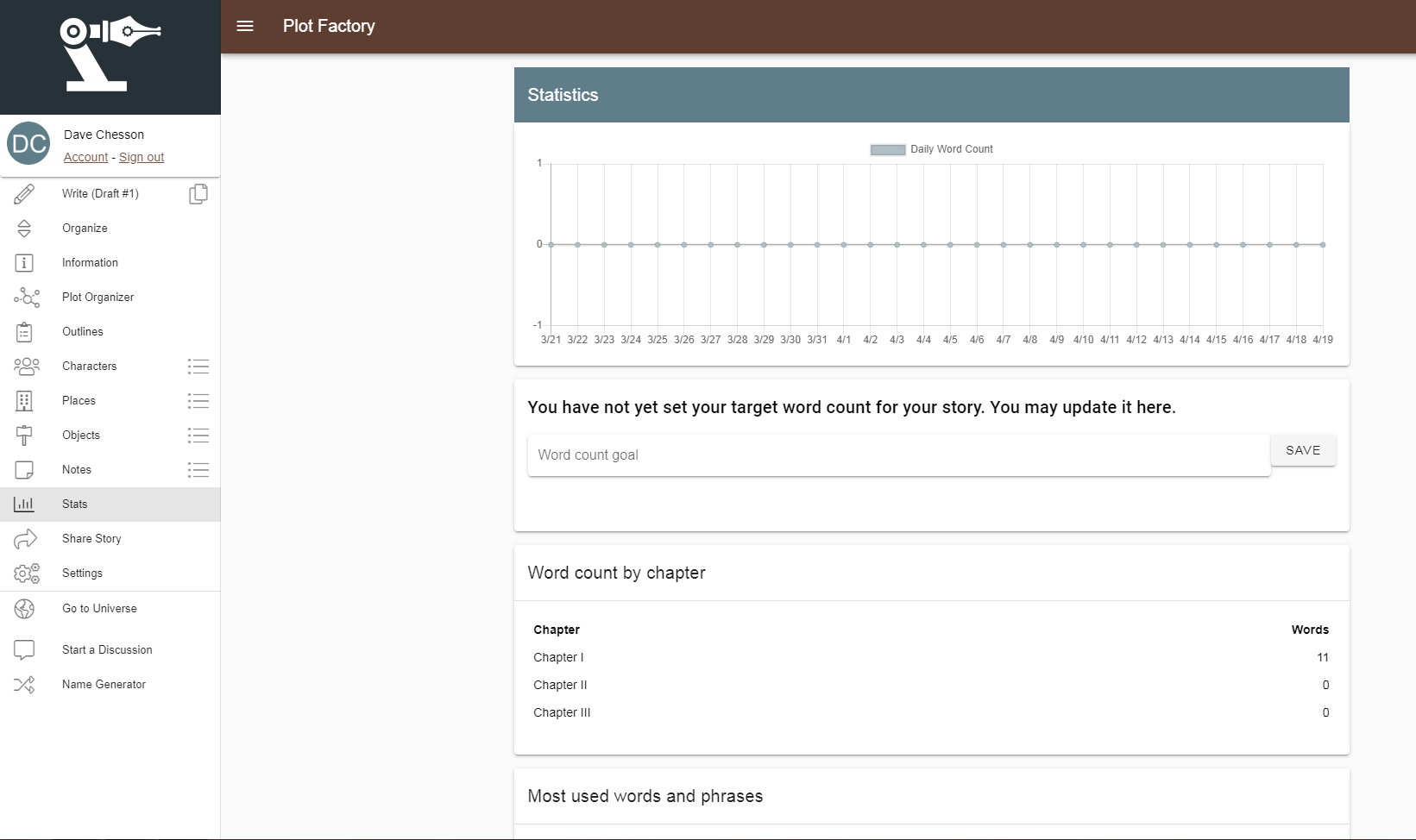Click the Word count goal input field
1416x840 pixels.
tap(897, 454)
